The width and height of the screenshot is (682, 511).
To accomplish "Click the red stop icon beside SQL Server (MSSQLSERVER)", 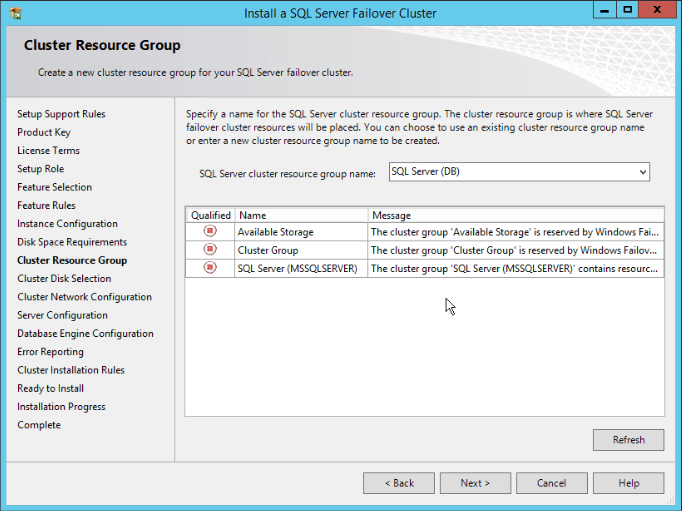I will (210, 268).
